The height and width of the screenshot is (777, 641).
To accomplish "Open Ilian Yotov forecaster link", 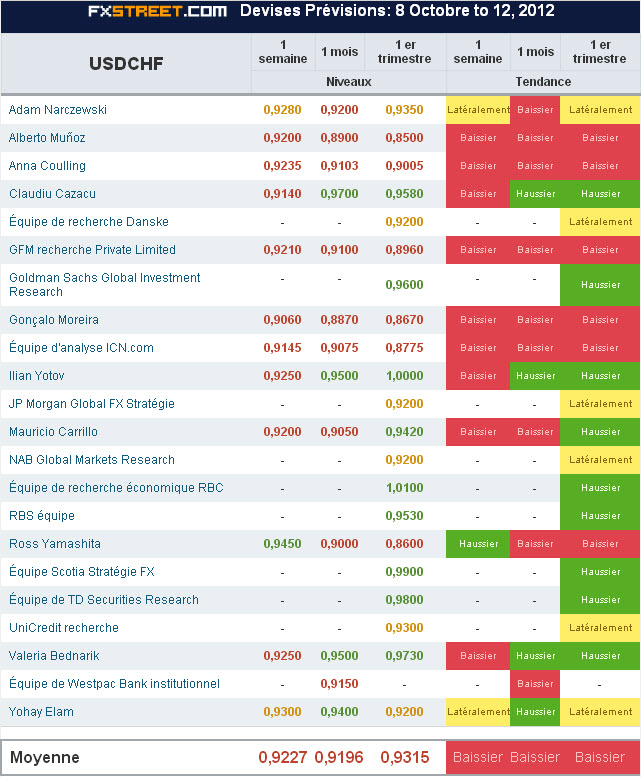I will (x=37, y=376).
